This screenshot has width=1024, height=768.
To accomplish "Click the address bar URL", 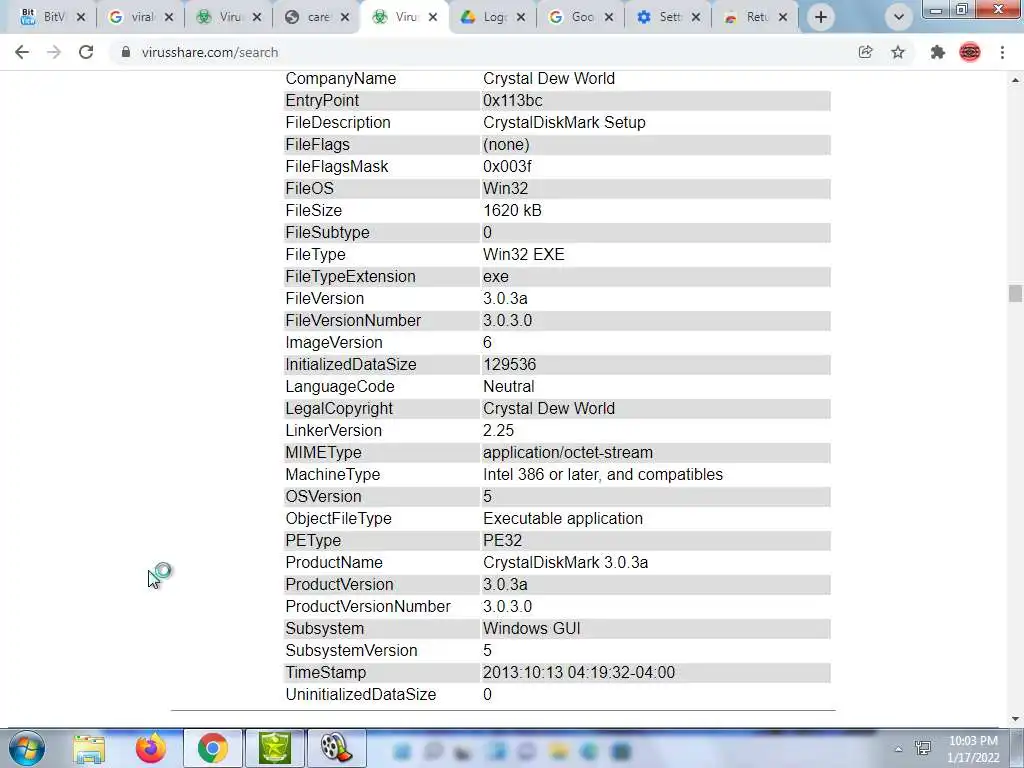I will pos(210,52).
